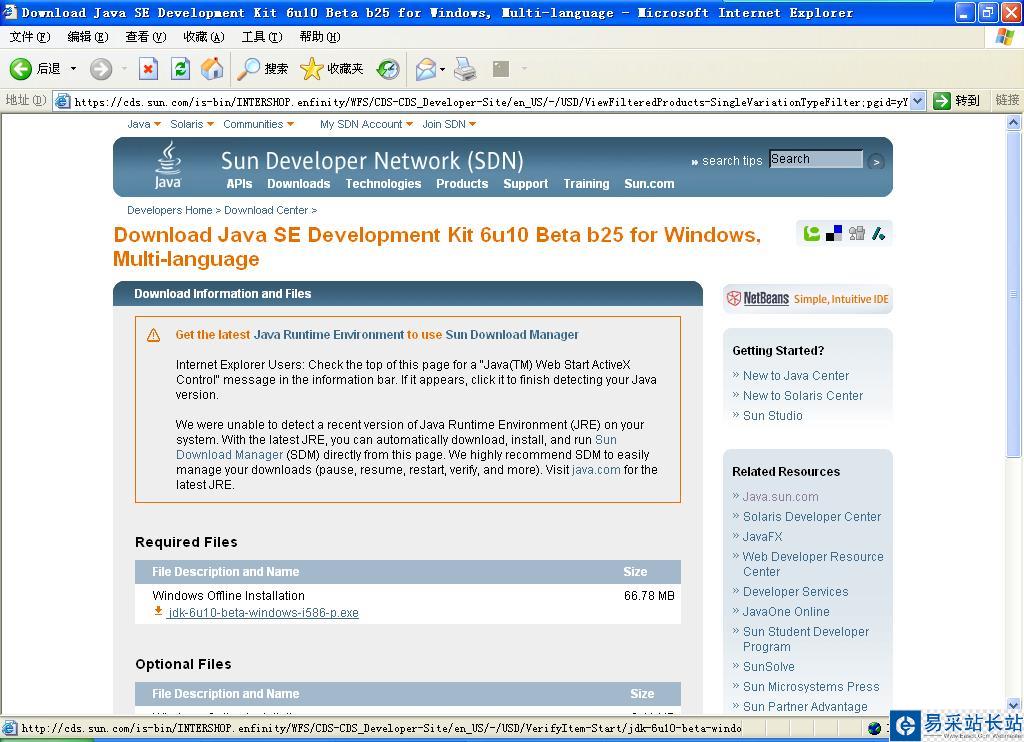Open the 工具(T) menu
The height and width of the screenshot is (742, 1024).
262,37
